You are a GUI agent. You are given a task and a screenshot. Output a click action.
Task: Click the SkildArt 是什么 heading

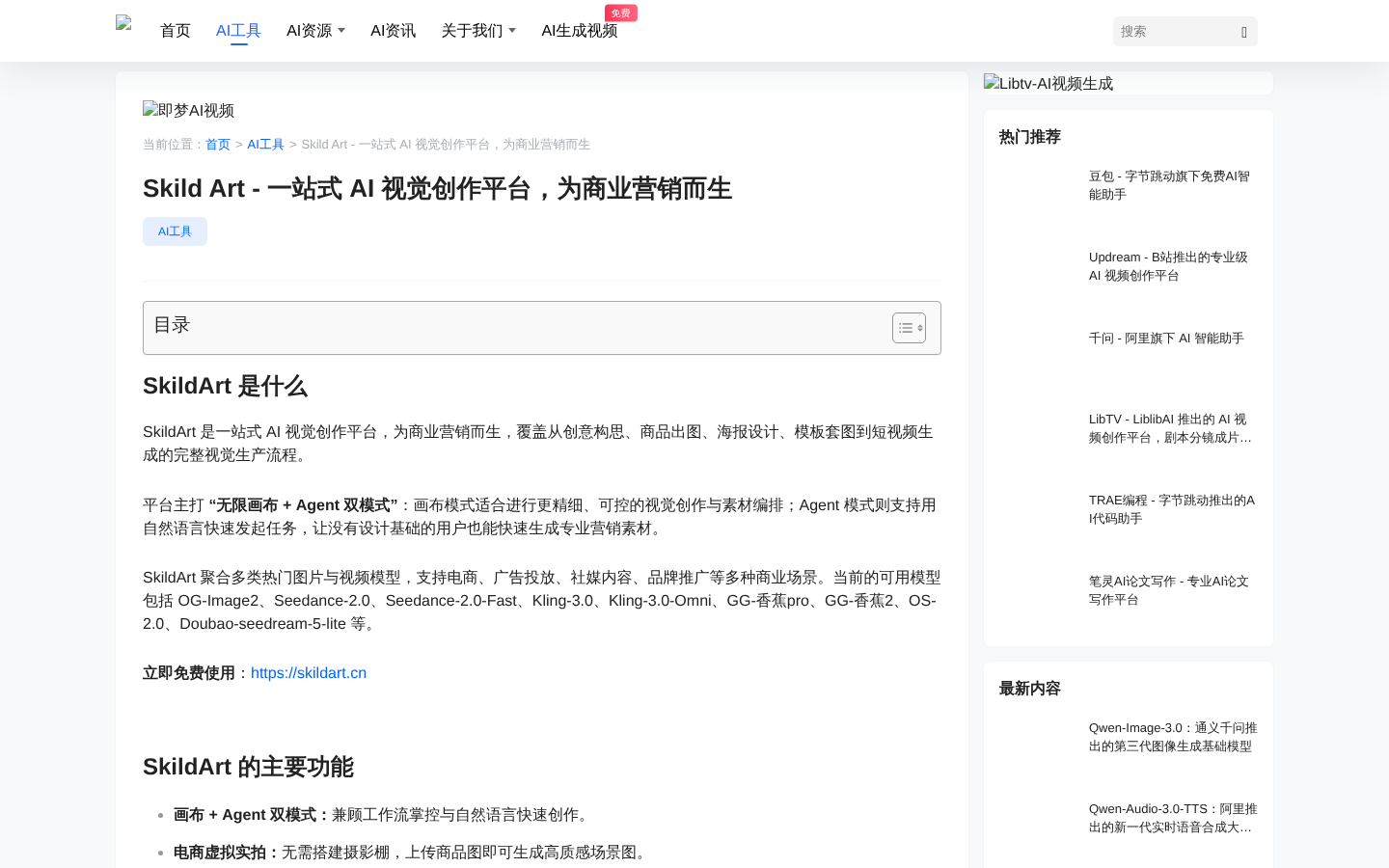[x=225, y=387]
